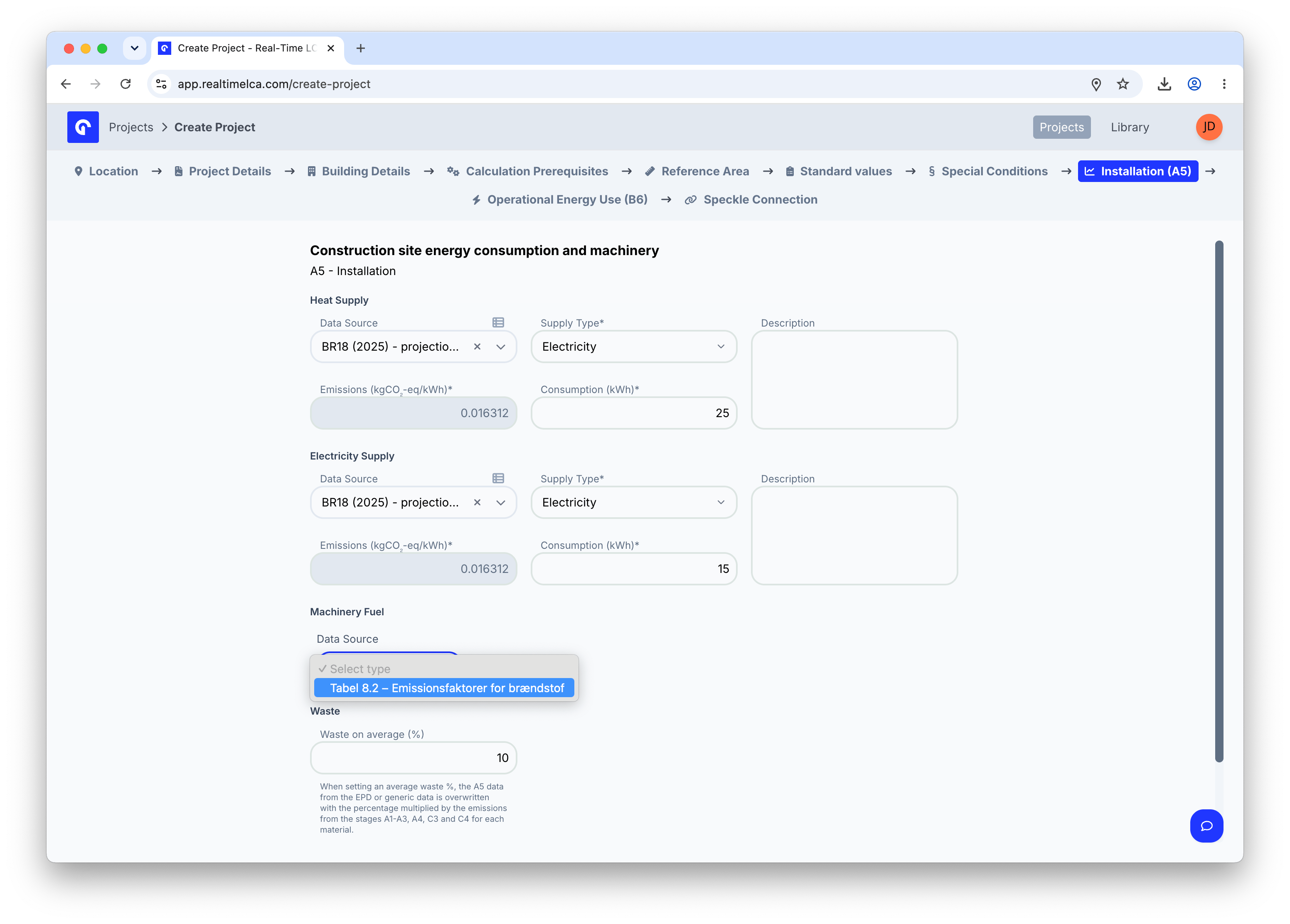Click the browser address bar URL
Screen dimensions: 1290x924
click(273, 84)
